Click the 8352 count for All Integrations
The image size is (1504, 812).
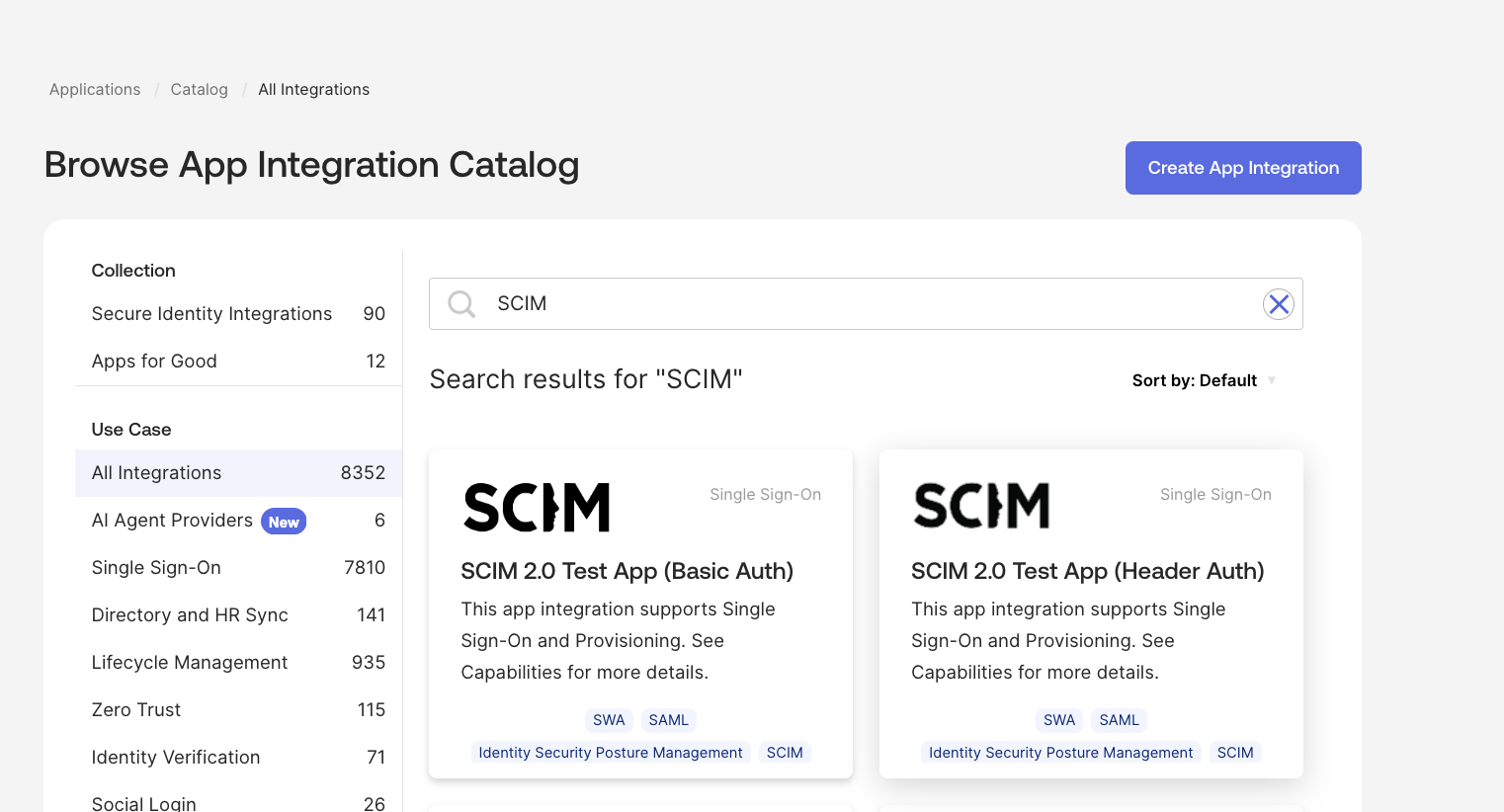[x=363, y=473]
